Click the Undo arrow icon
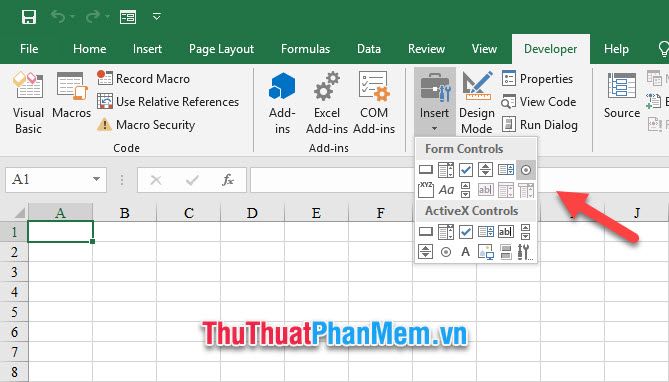This screenshot has height=382, width=669. (58, 17)
